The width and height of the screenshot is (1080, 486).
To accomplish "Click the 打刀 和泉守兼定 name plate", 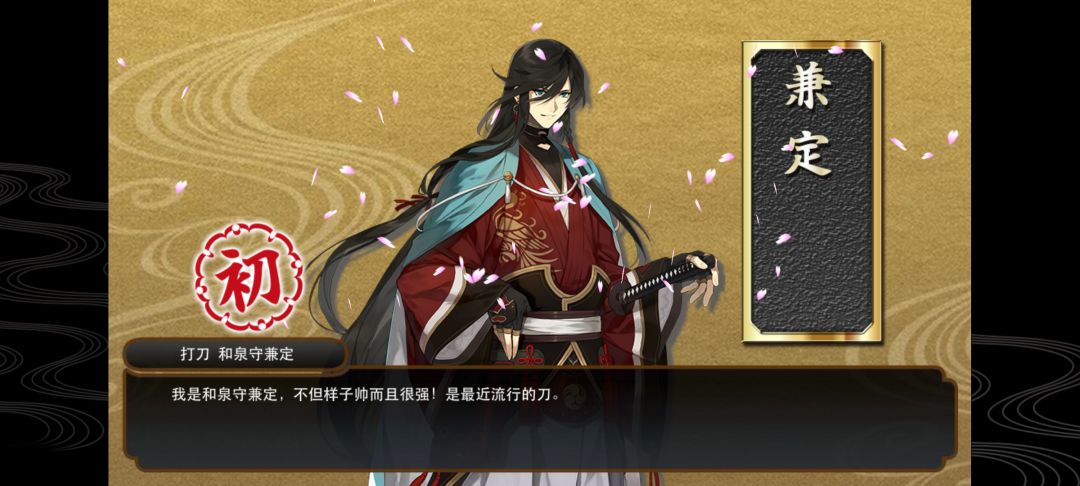I will (235, 355).
